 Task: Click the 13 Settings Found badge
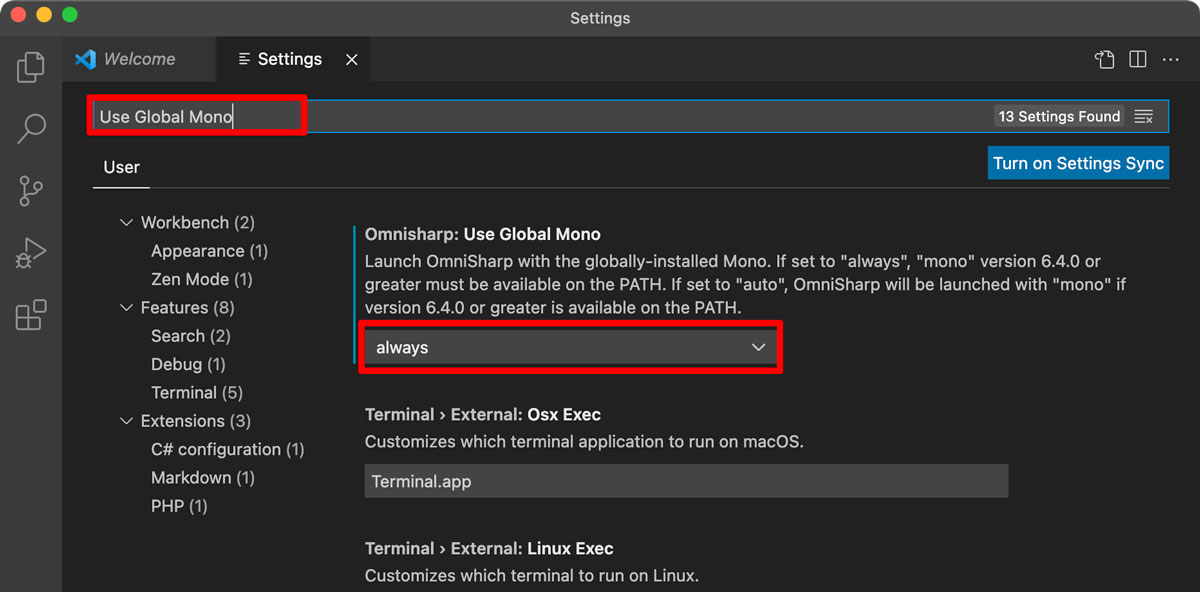coord(1059,117)
